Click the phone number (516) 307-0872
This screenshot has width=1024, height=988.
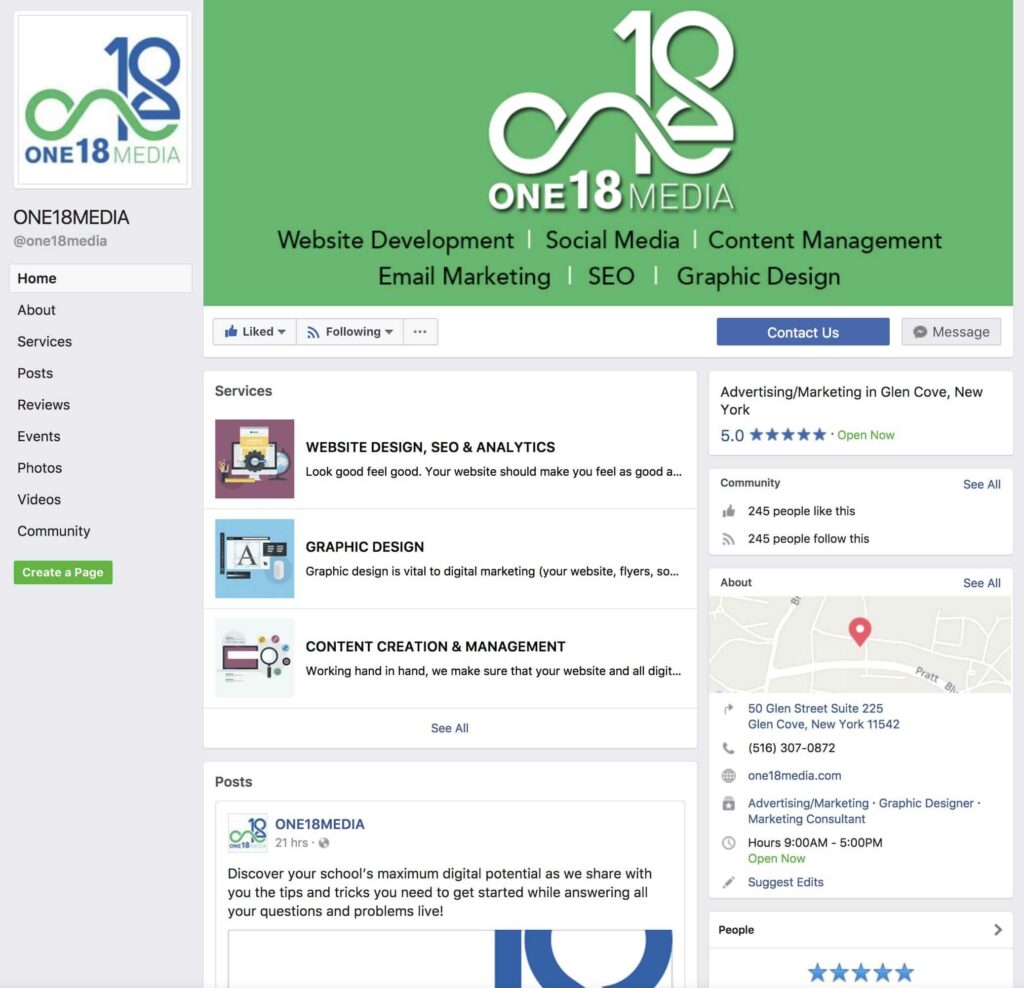(792, 748)
